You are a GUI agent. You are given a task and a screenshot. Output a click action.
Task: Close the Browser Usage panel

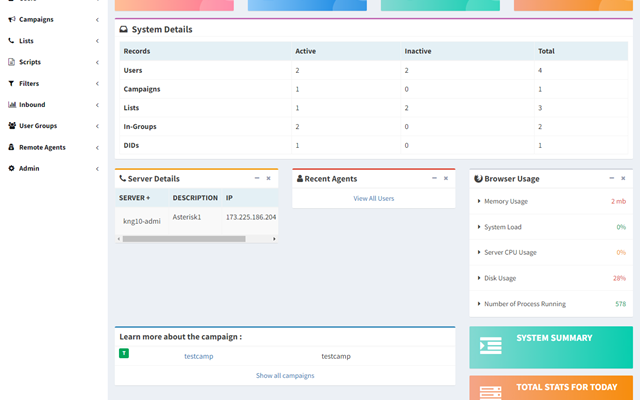pyautogui.click(x=623, y=178)
